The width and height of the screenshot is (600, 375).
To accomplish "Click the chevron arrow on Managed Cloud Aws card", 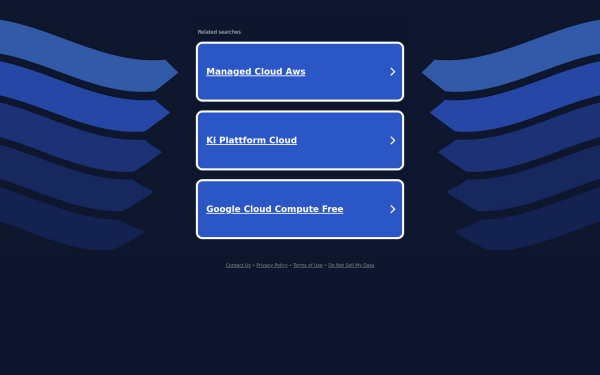I will pos(393,72).
